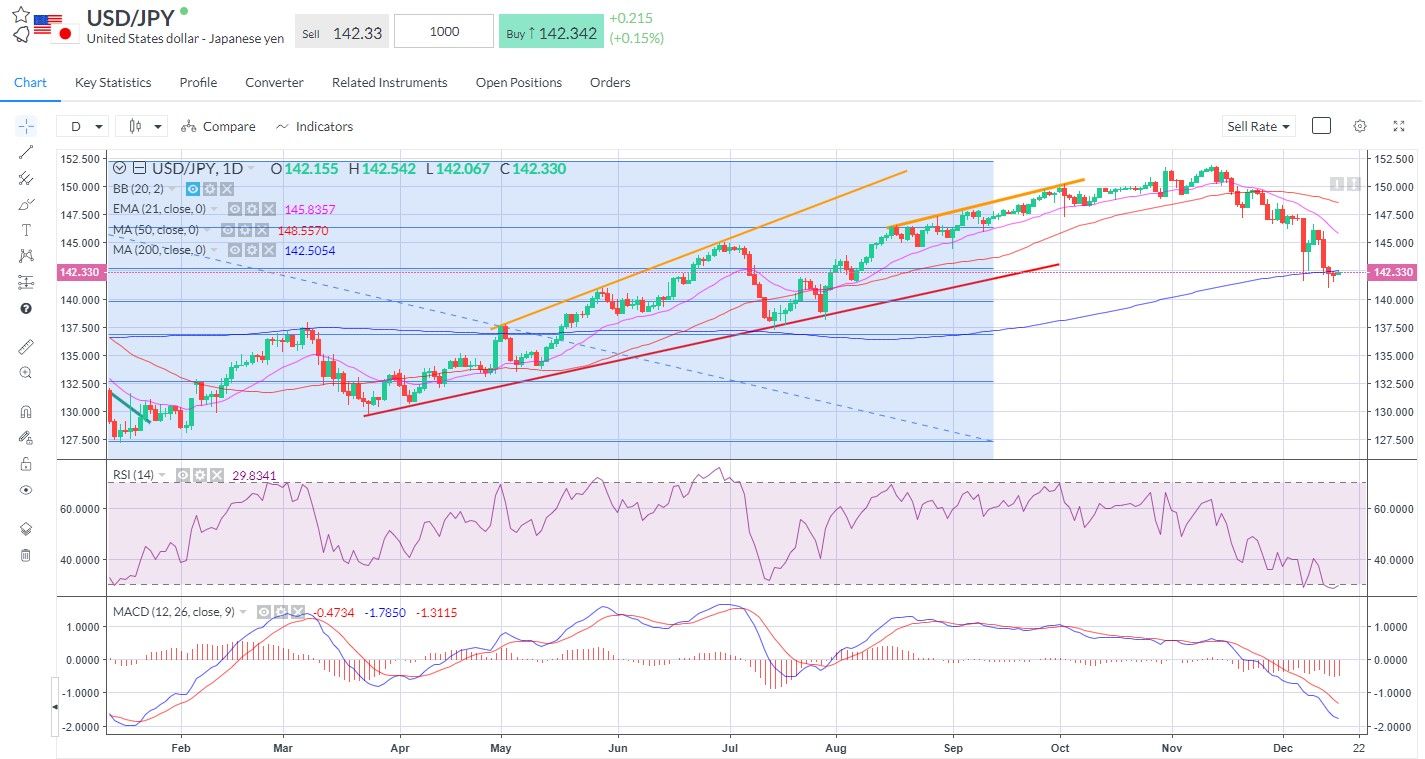The width and height of the screenshot is (1425, 759).
Task: Collapse the chart legend with circled chevron
Action: click(x=120, y=168)
